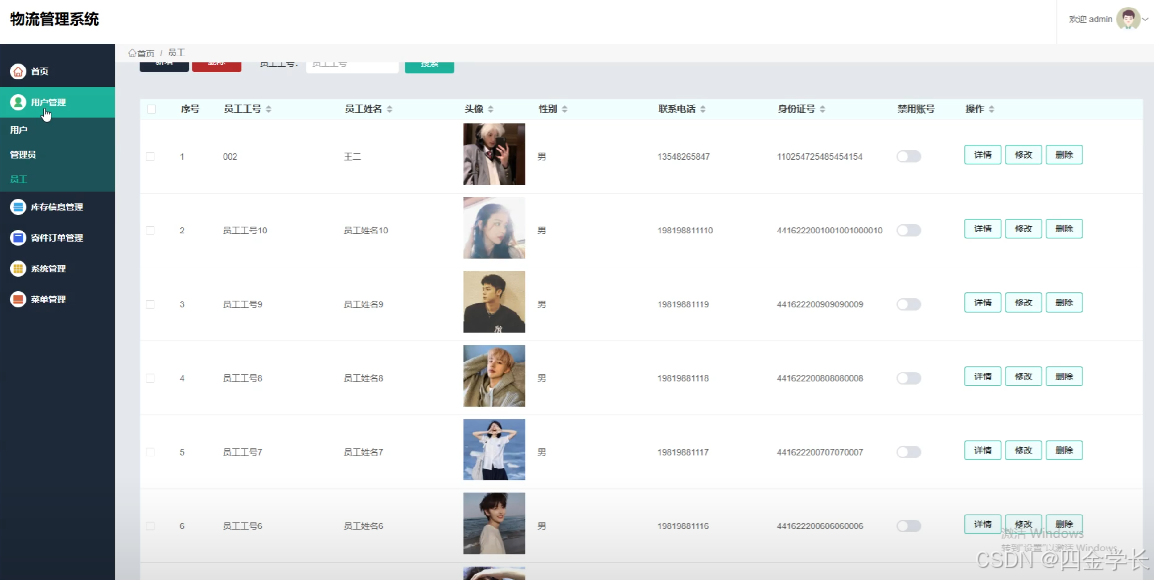Expand the 寄件订单管理 menu

57,238
